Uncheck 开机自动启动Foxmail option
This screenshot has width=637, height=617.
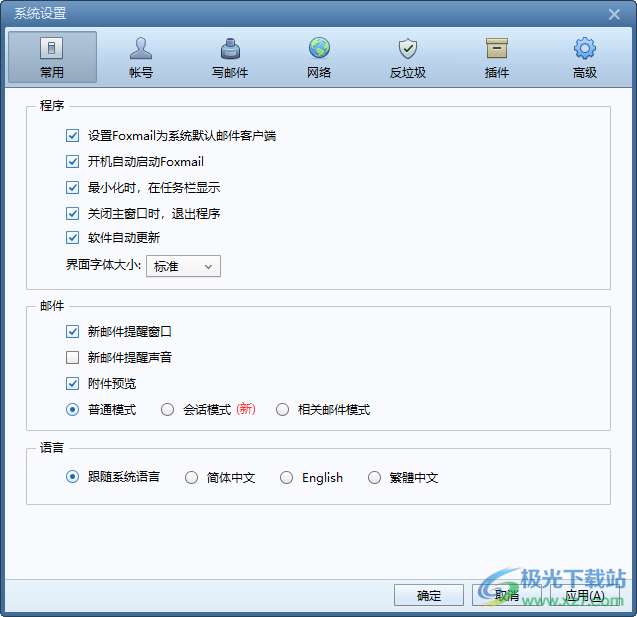[73, 161]
